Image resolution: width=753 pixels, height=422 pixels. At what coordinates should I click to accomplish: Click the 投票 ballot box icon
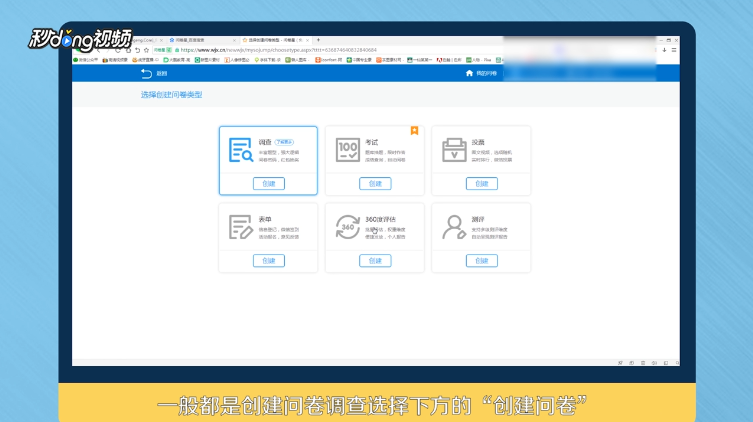click(x=454, y=150)
